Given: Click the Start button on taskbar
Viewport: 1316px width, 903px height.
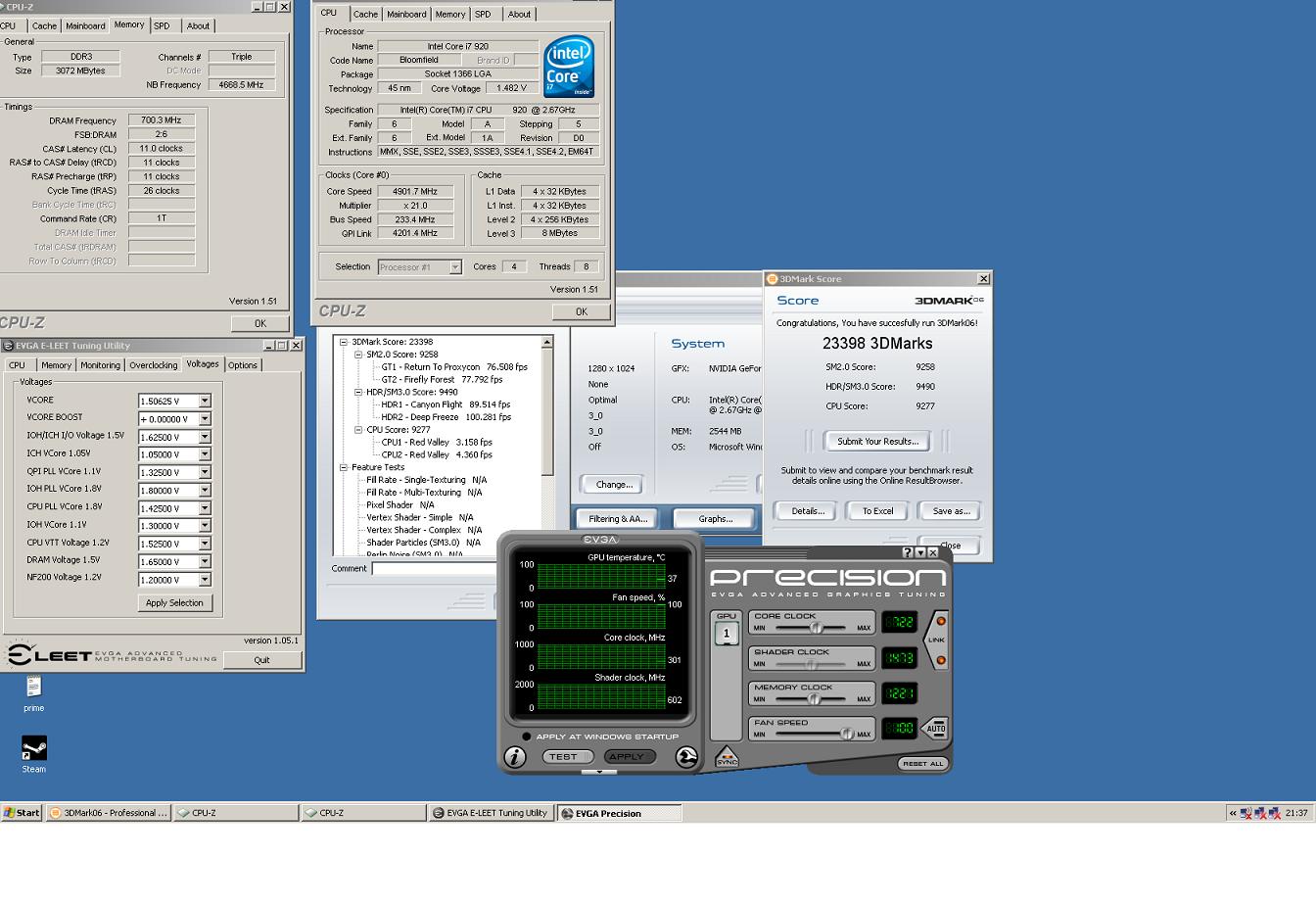Looking at the screenshot, I should 22,813.
